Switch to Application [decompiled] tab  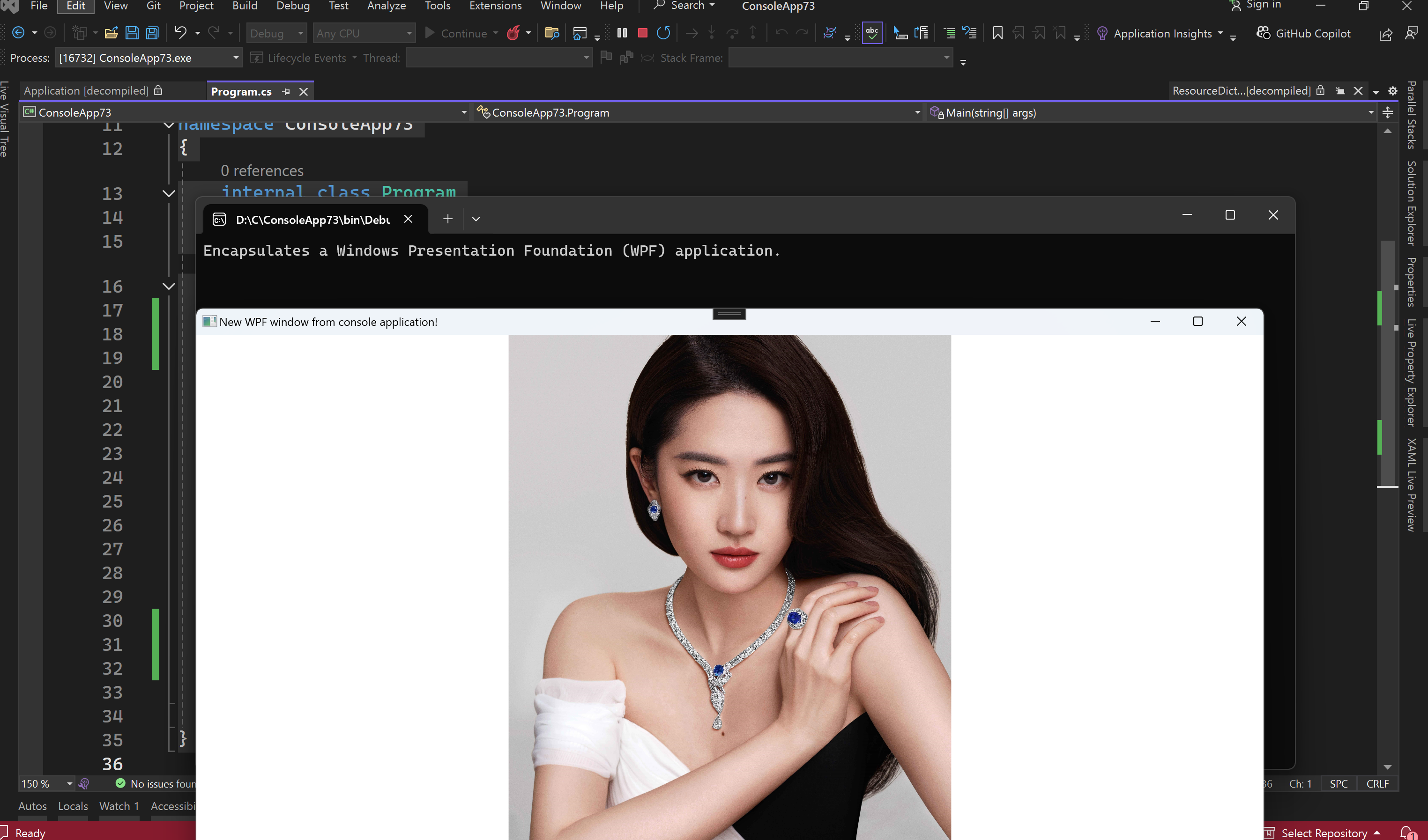pos(86,91)
